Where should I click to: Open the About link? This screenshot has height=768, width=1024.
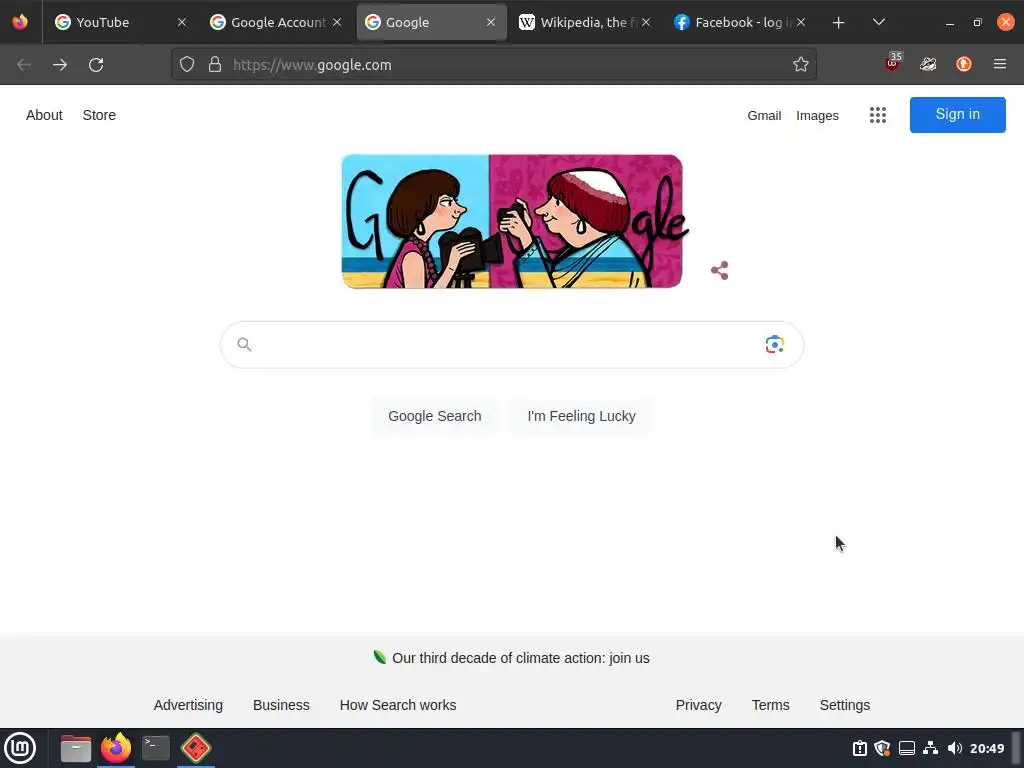coord(44,115)
